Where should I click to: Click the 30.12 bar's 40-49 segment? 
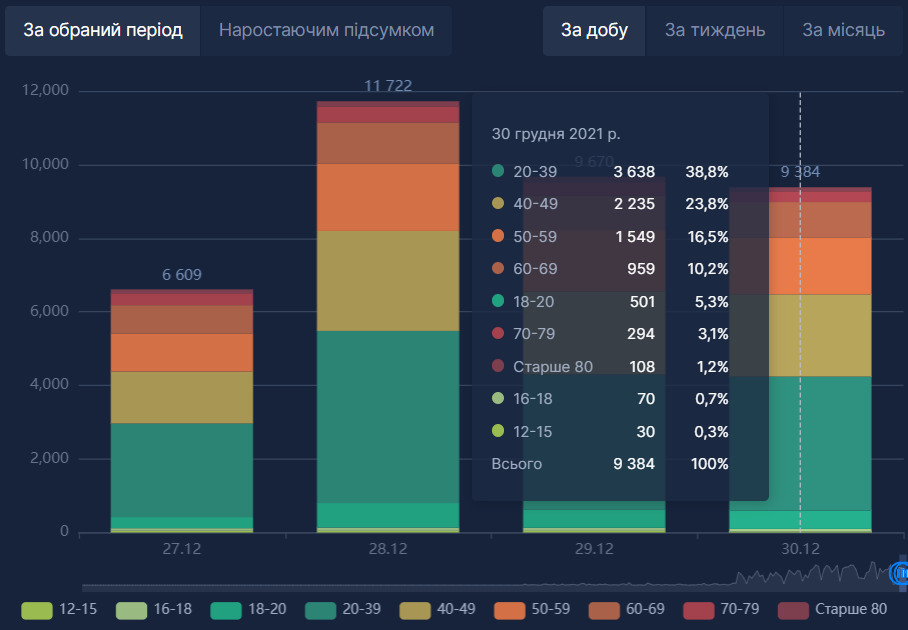click(799, 335)
